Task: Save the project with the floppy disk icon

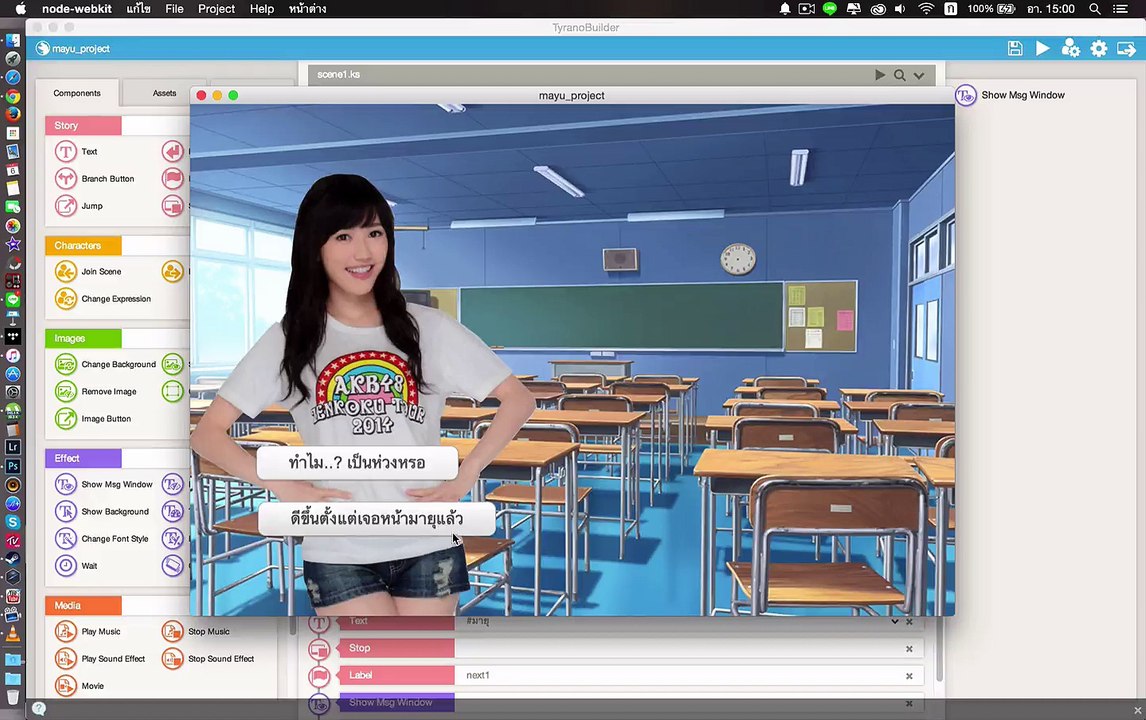Action: 1014,48
